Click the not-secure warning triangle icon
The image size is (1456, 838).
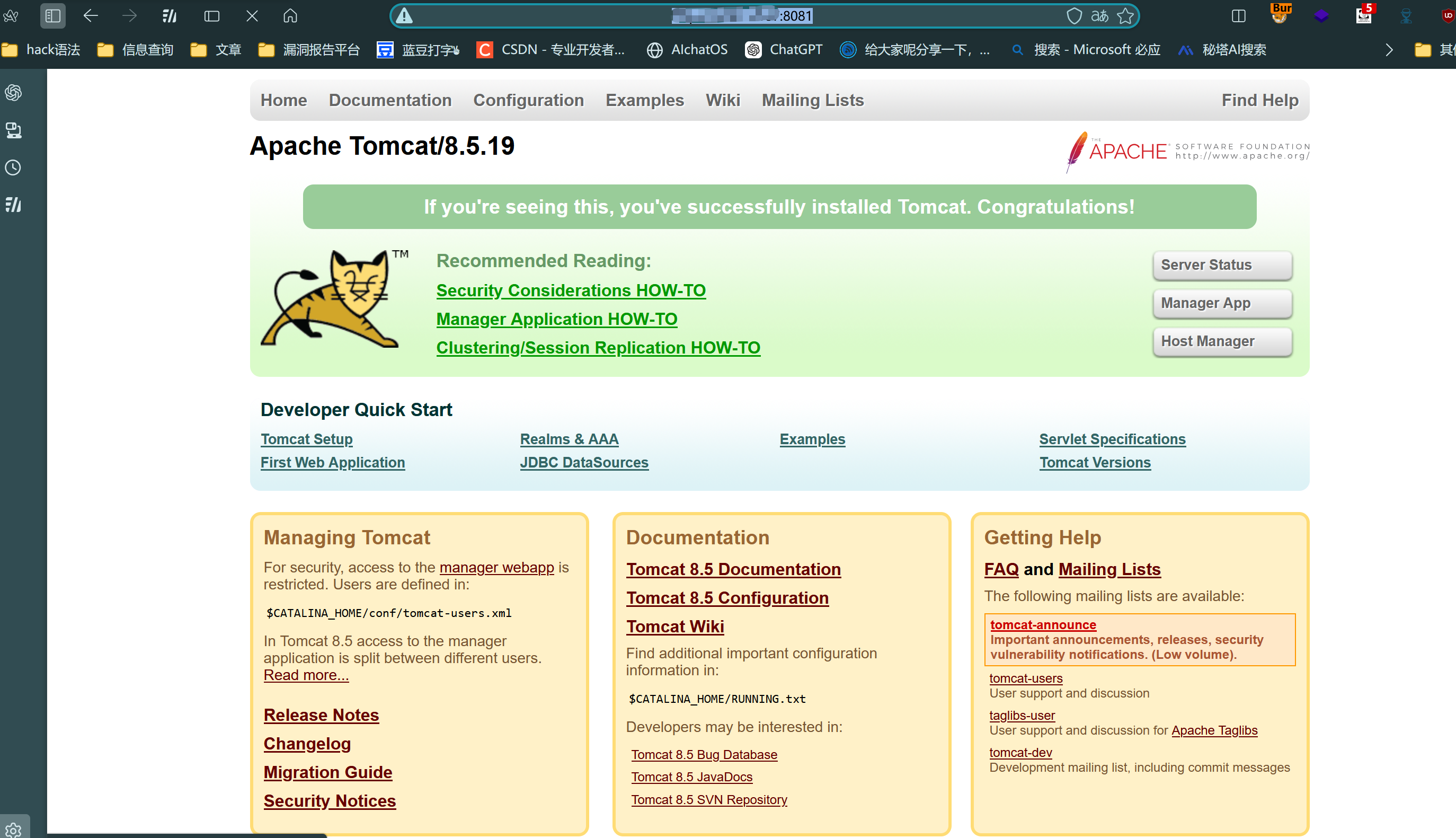click(x=404, y=15)
